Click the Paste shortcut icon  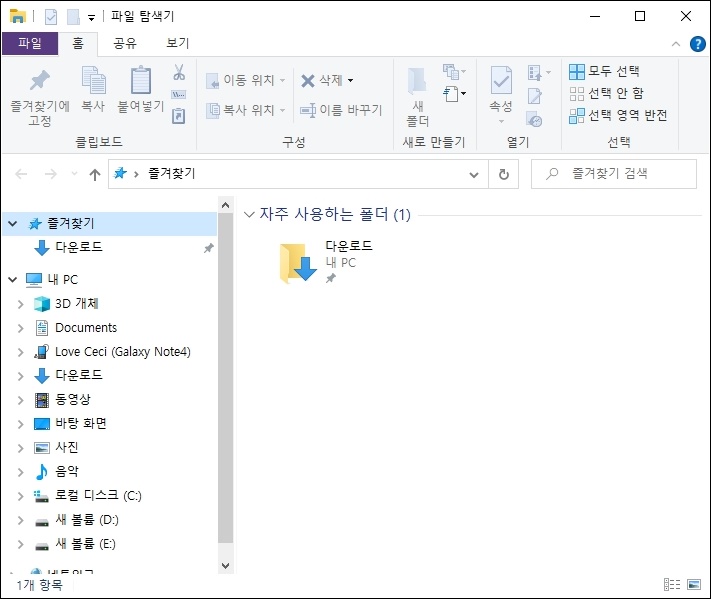(179, 116)
